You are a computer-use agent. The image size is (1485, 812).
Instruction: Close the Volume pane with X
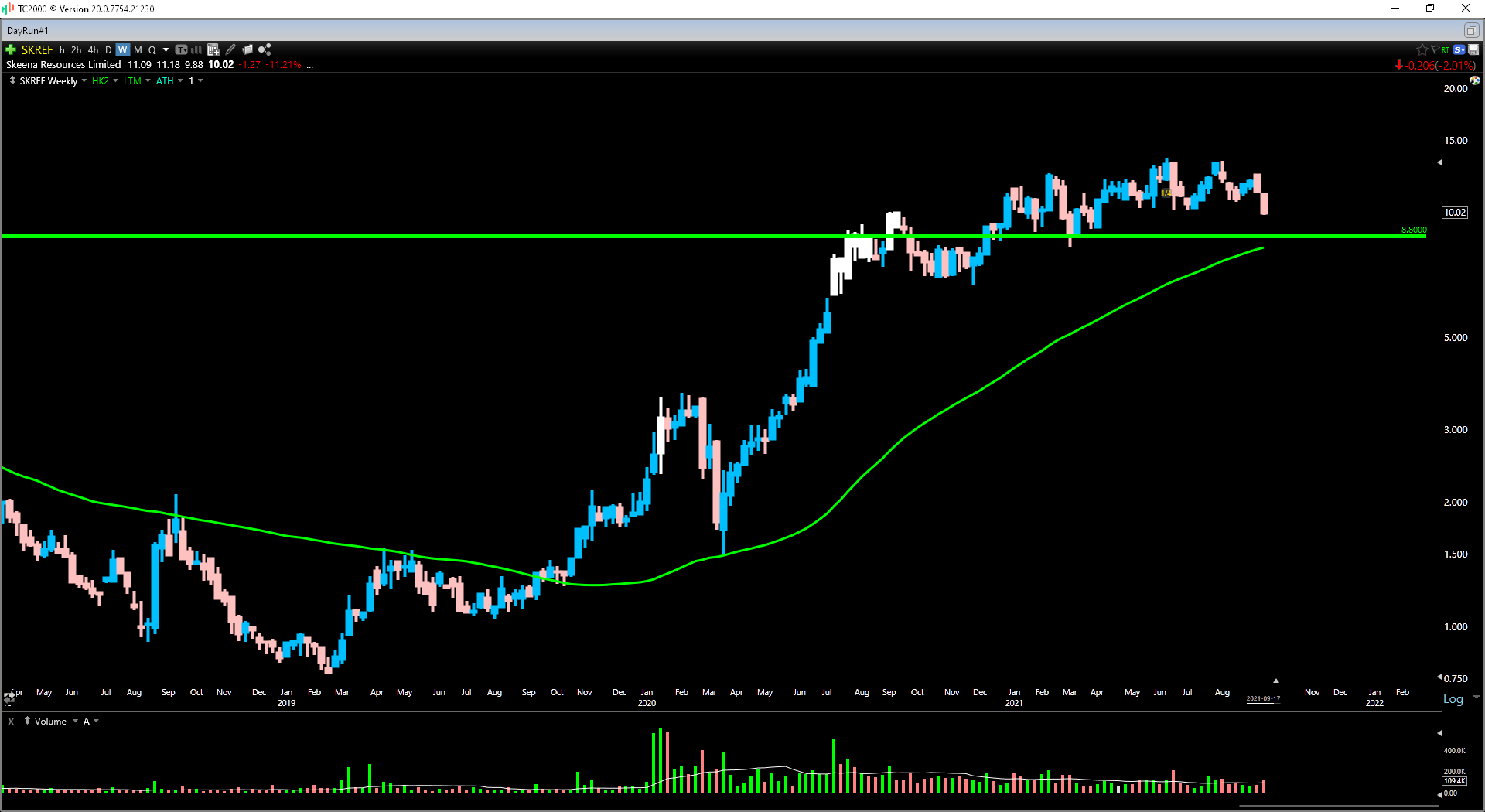click(x=11, y=721)
